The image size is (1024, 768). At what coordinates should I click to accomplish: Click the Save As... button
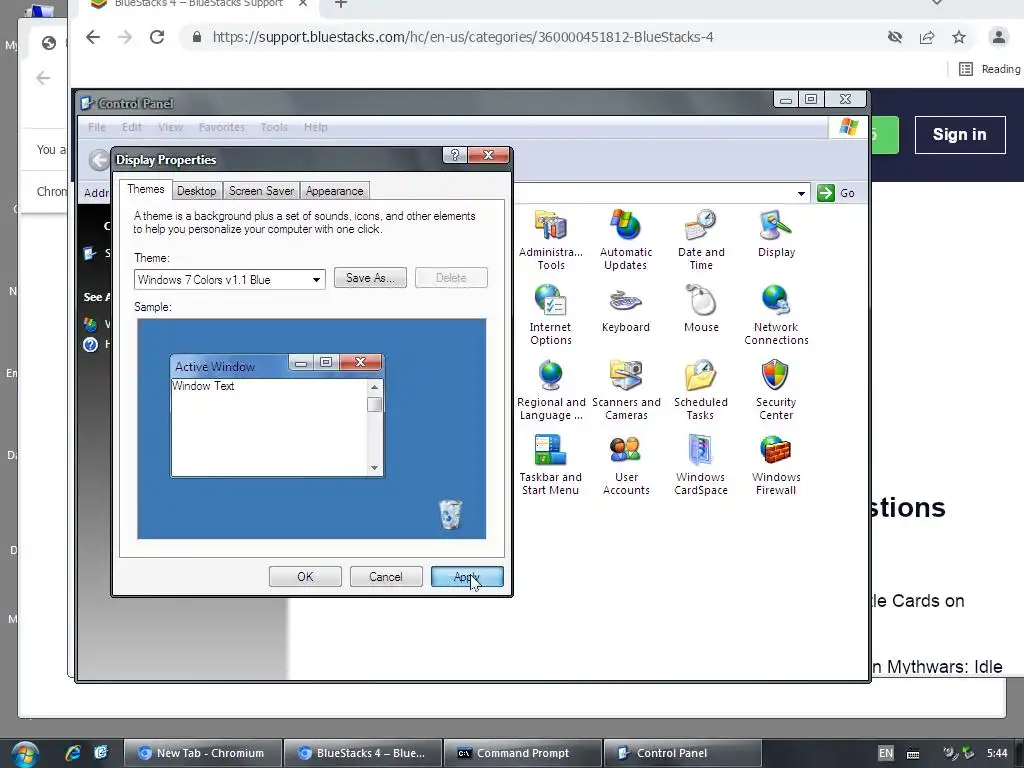click(x=370, y=278)
